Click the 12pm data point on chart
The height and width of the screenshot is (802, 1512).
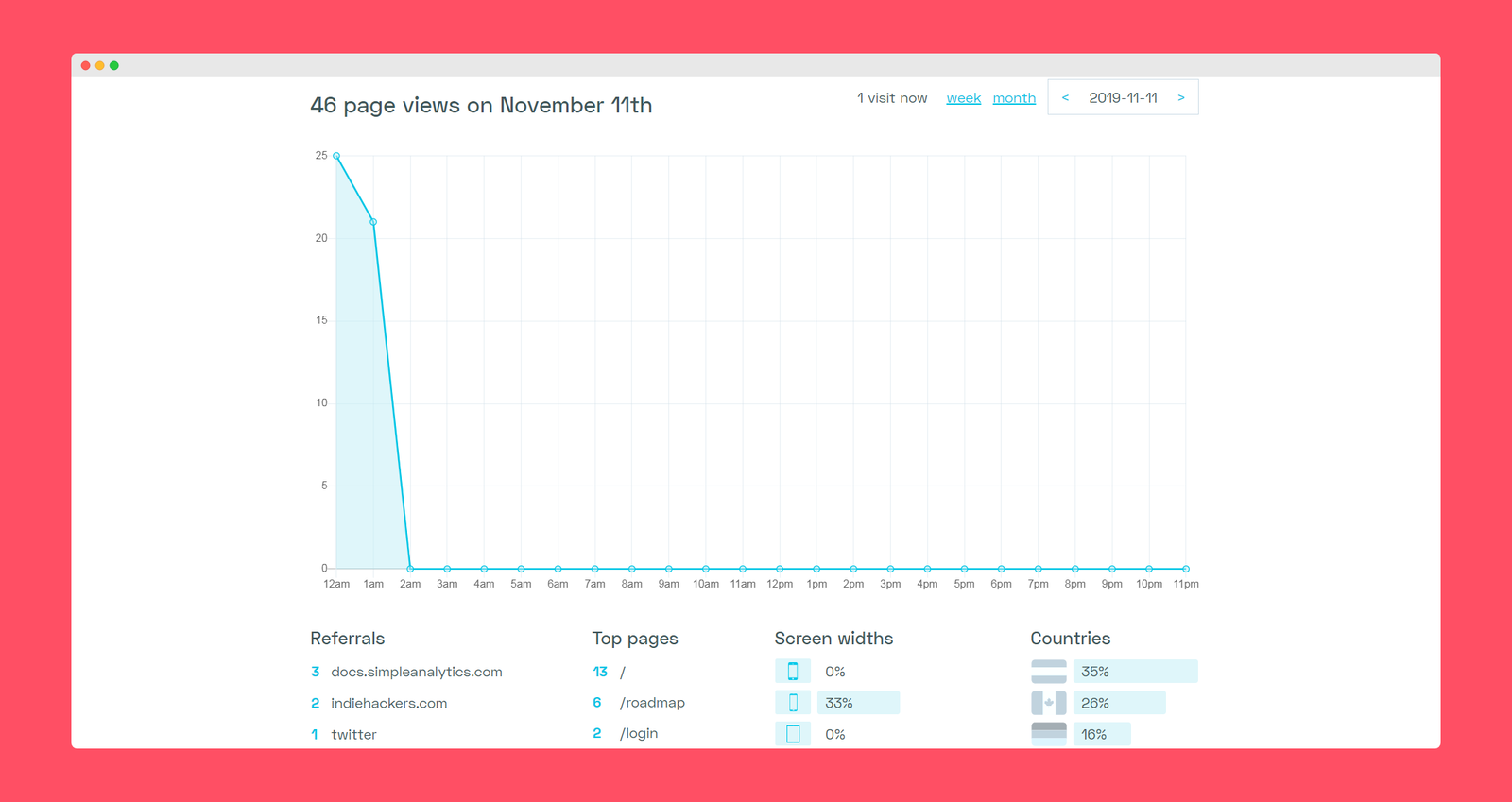[x=780, y=569]
